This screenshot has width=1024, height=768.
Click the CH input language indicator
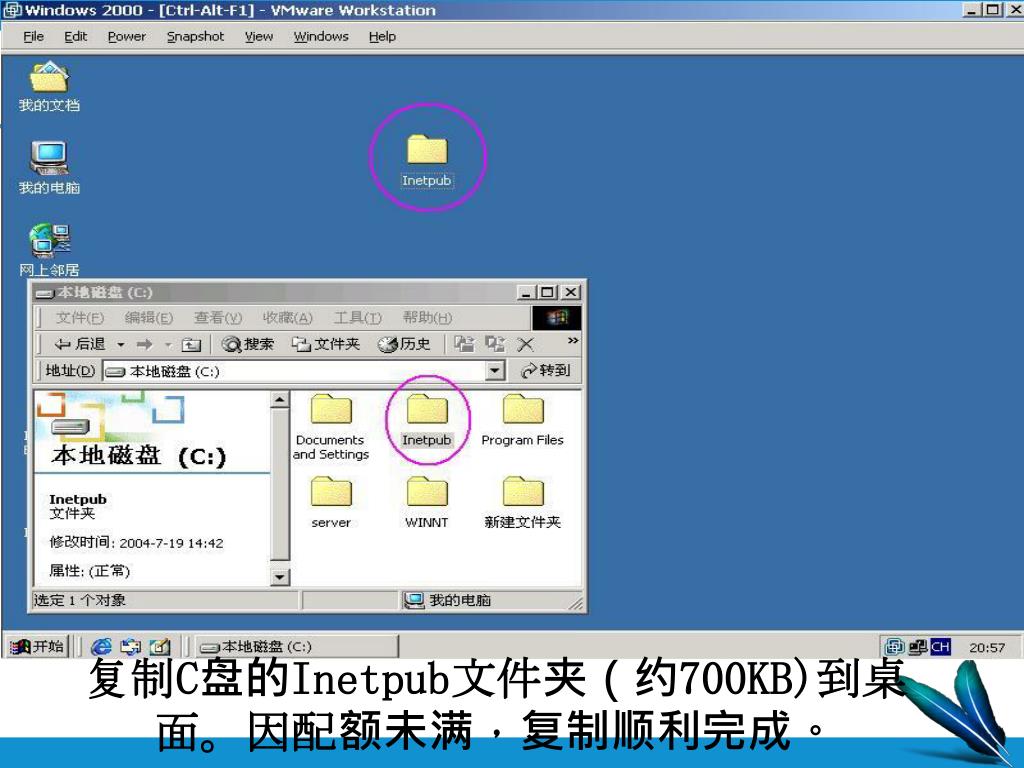coord(940,647)
